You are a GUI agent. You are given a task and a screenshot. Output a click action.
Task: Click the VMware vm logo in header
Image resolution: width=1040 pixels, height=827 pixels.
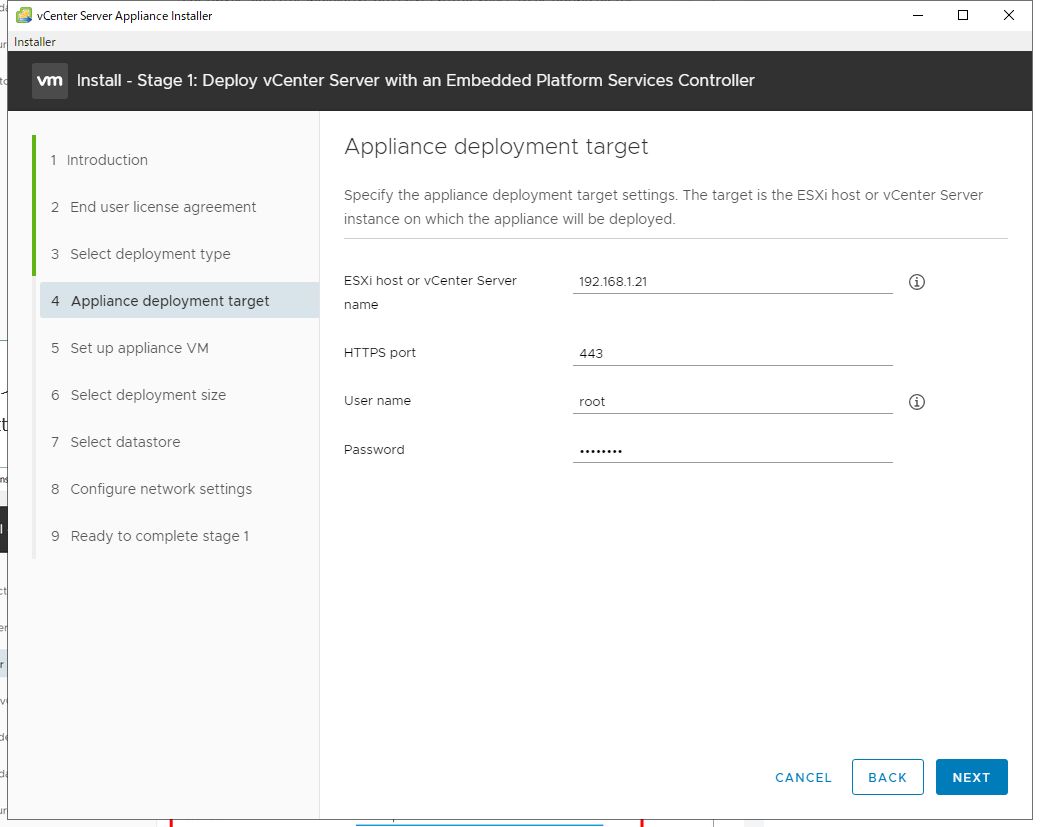50,80
